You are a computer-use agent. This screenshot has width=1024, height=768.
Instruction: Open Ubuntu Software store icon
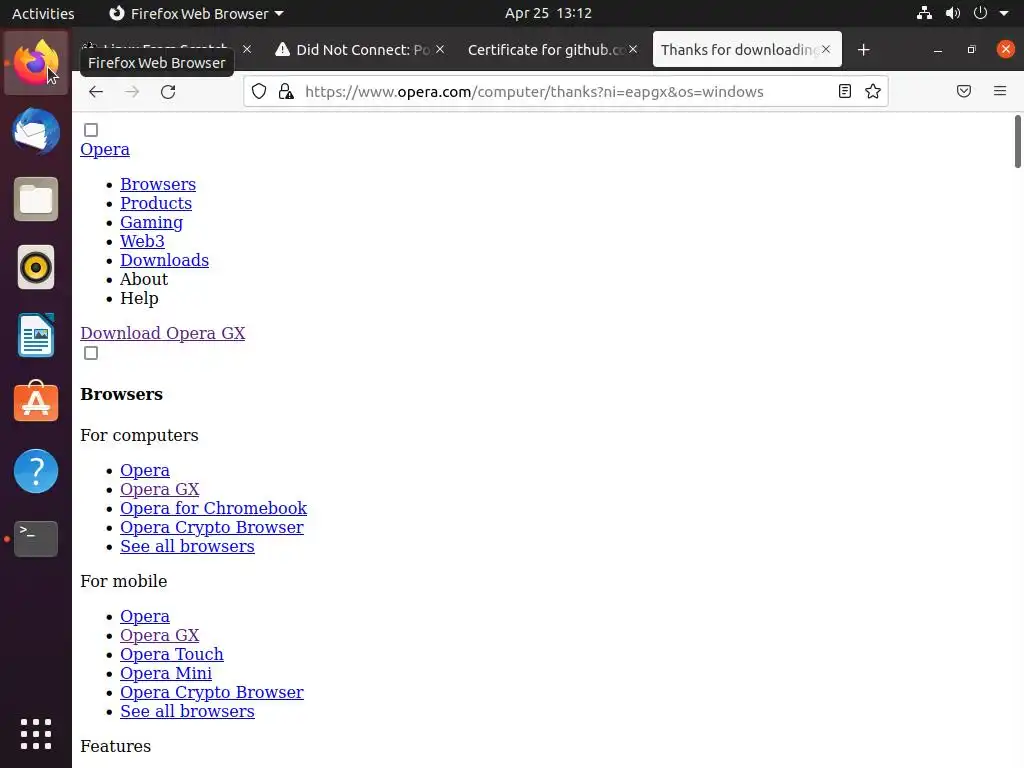[x=36, y=402]
